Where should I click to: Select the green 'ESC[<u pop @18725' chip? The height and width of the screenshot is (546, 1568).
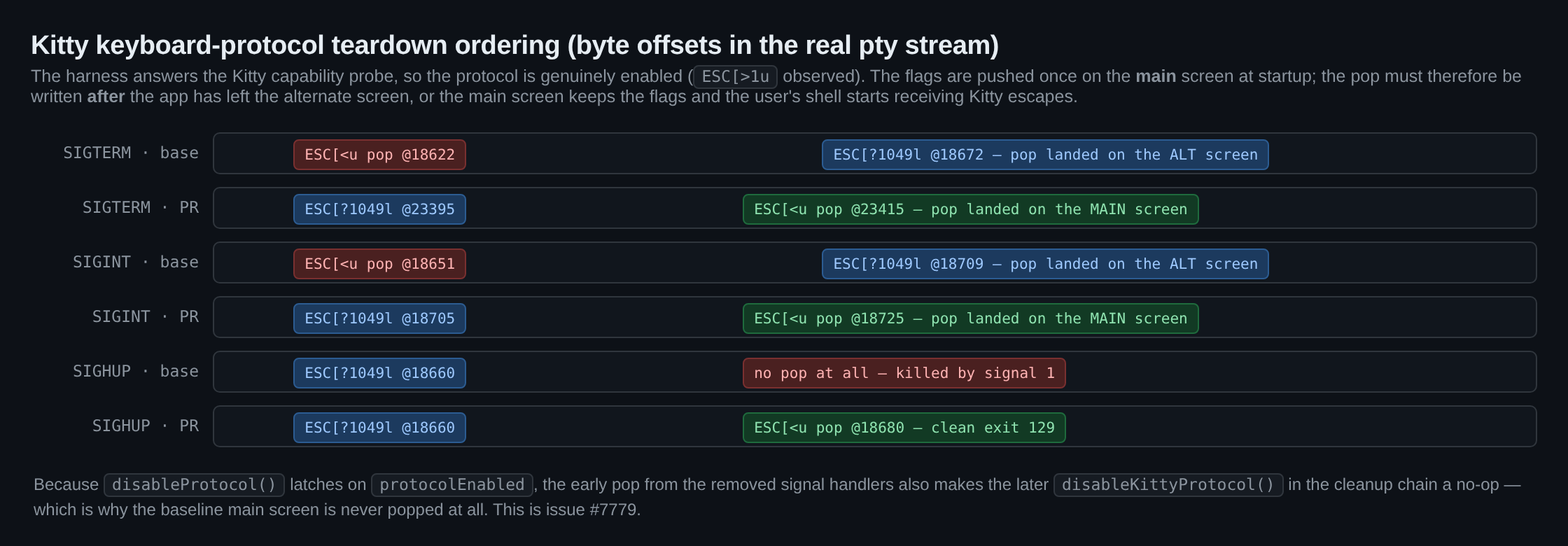point(970,318)
